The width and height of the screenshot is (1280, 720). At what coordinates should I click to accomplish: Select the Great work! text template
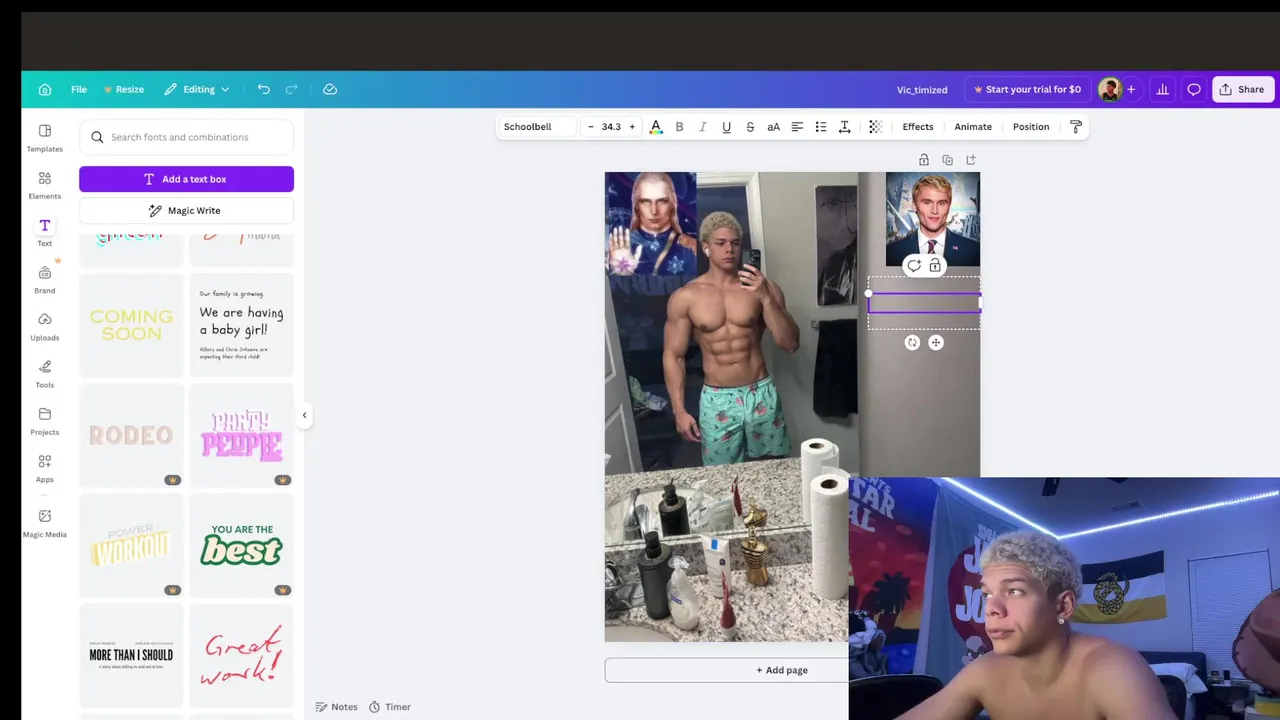[241, 655]
